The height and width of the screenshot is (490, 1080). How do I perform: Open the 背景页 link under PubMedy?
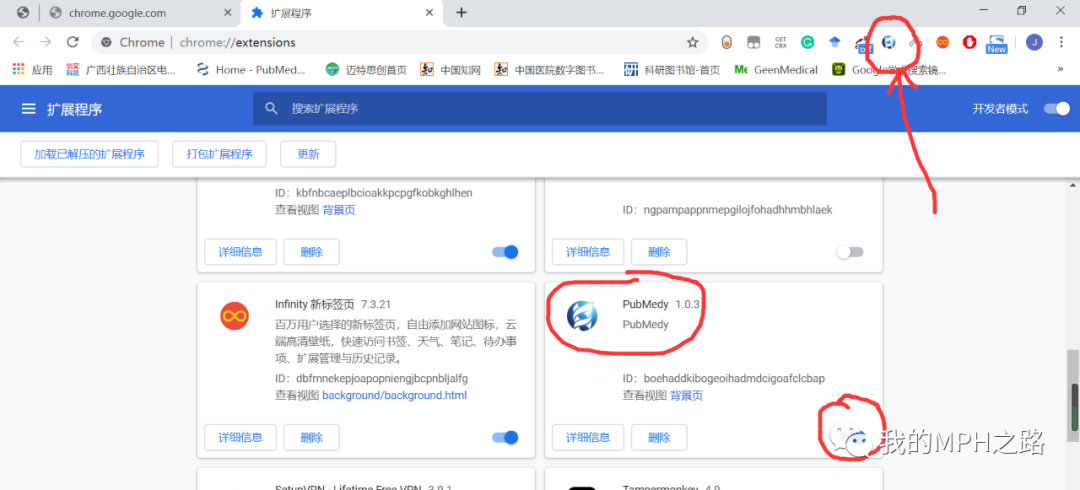coord(687,396)
